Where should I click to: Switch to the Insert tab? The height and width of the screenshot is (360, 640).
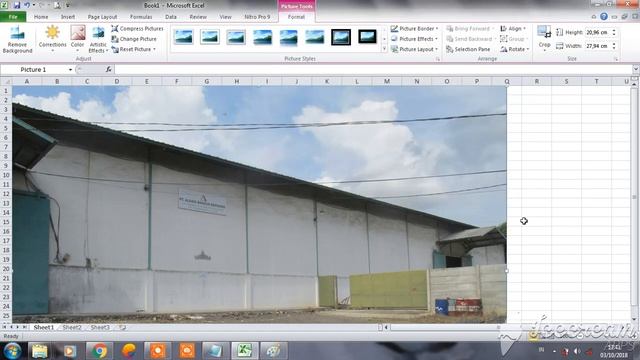pyautogui.click(x=68, y=17)
